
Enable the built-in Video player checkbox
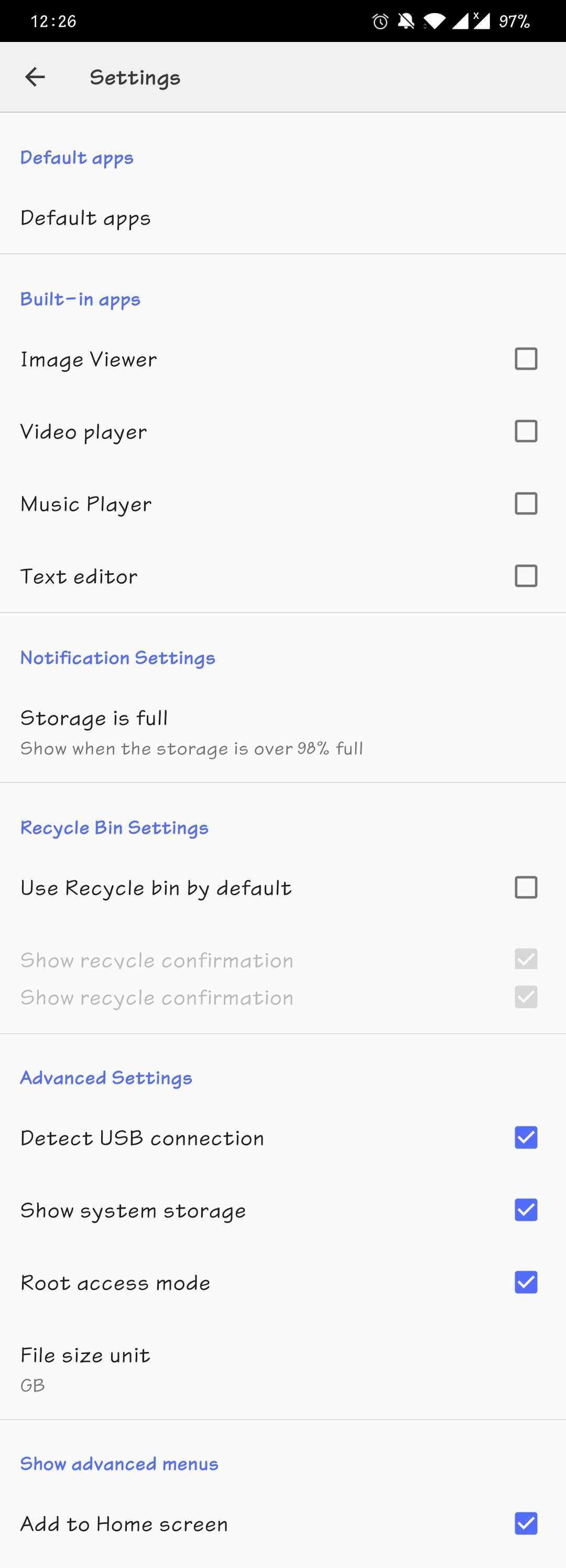[x=526, y=432]
